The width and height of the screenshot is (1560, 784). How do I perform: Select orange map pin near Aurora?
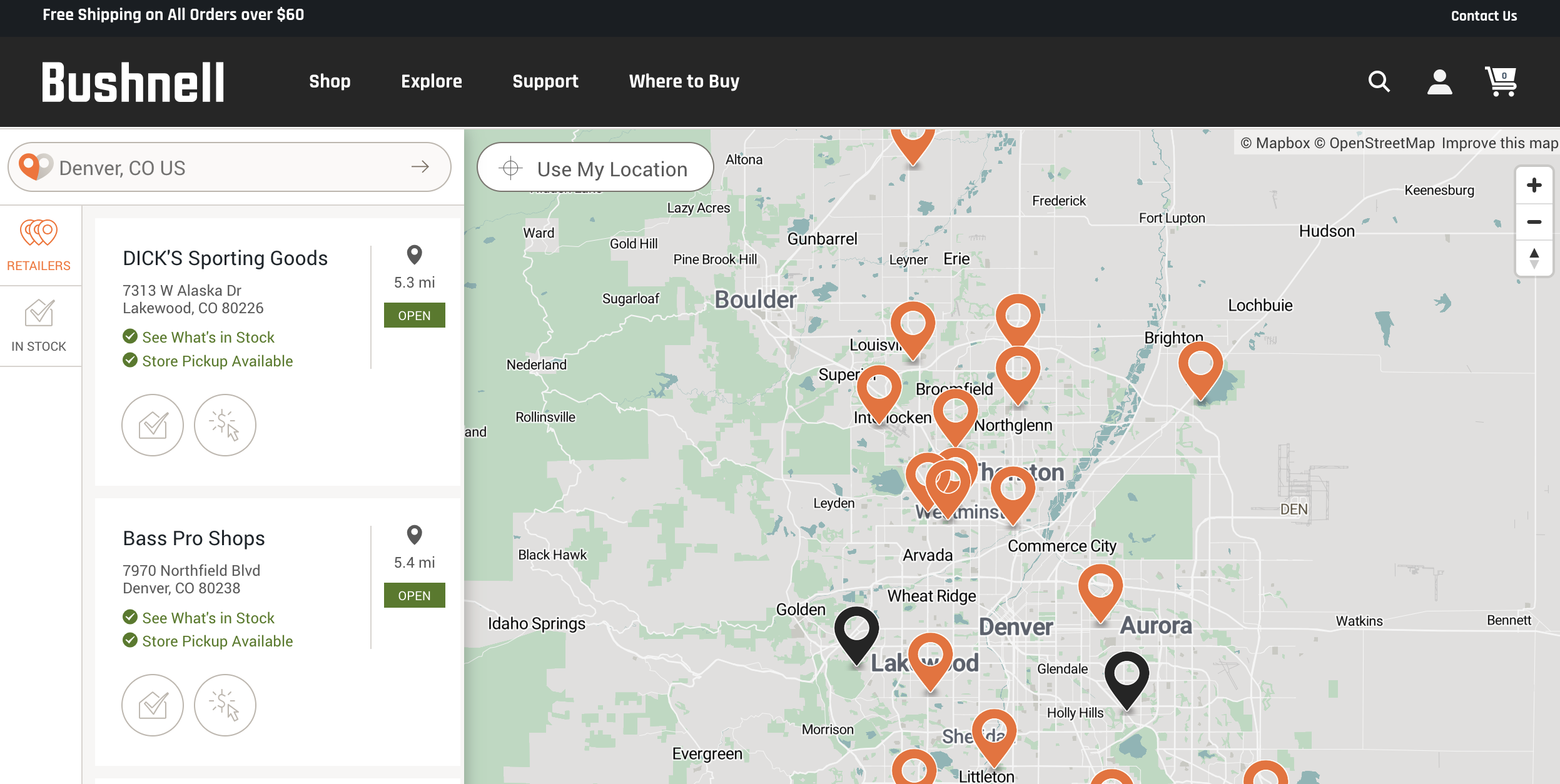(x=1100, y=593)
